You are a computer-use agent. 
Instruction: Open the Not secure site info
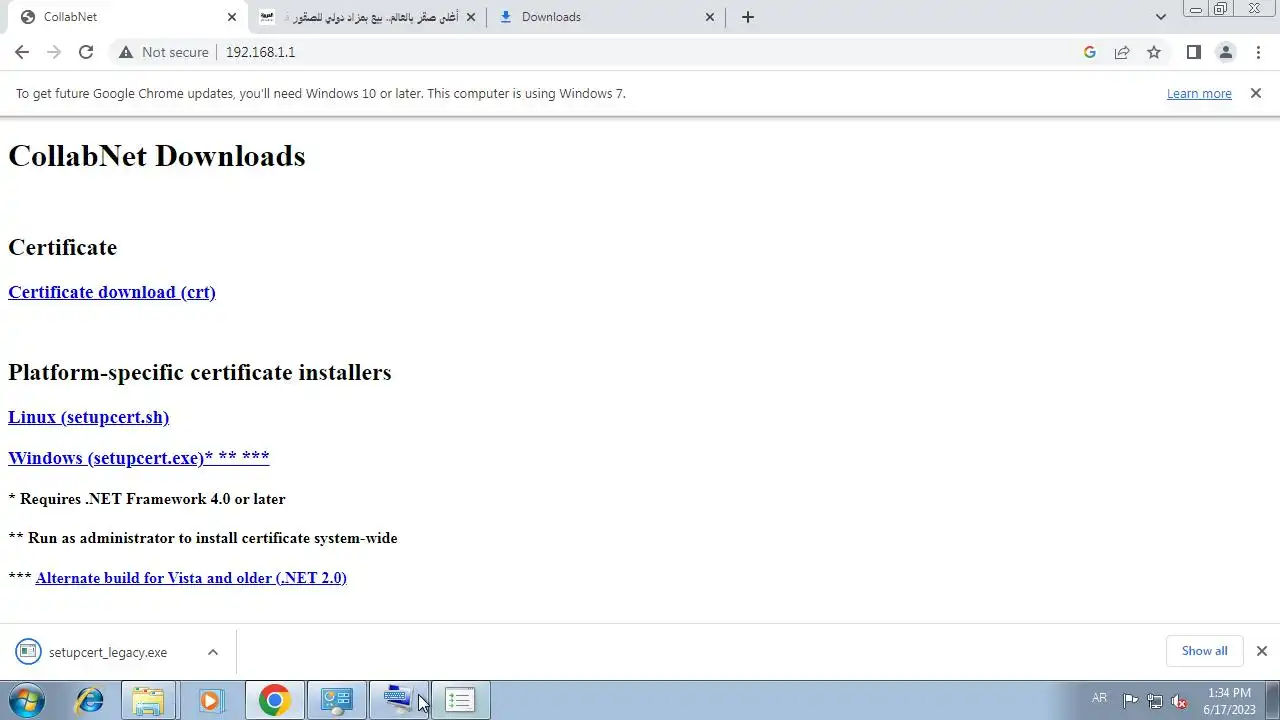[x=164, y=52]
